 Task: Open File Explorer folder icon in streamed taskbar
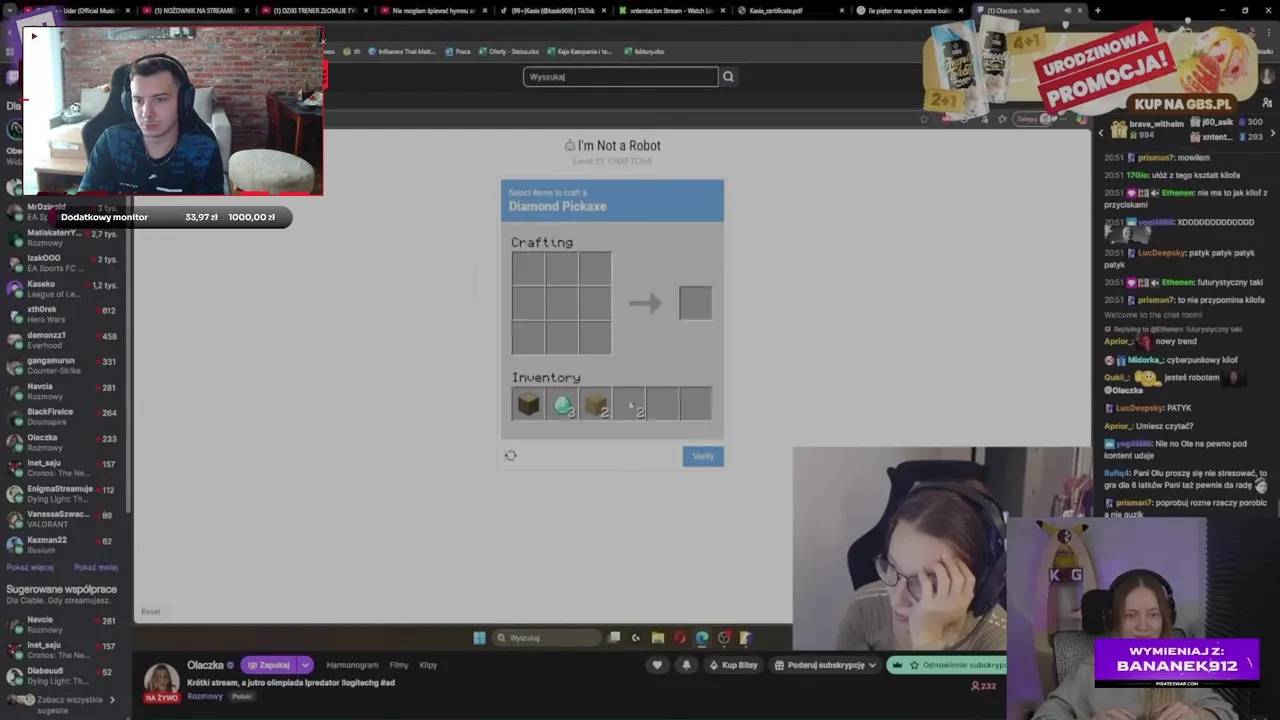pos(657,638)
